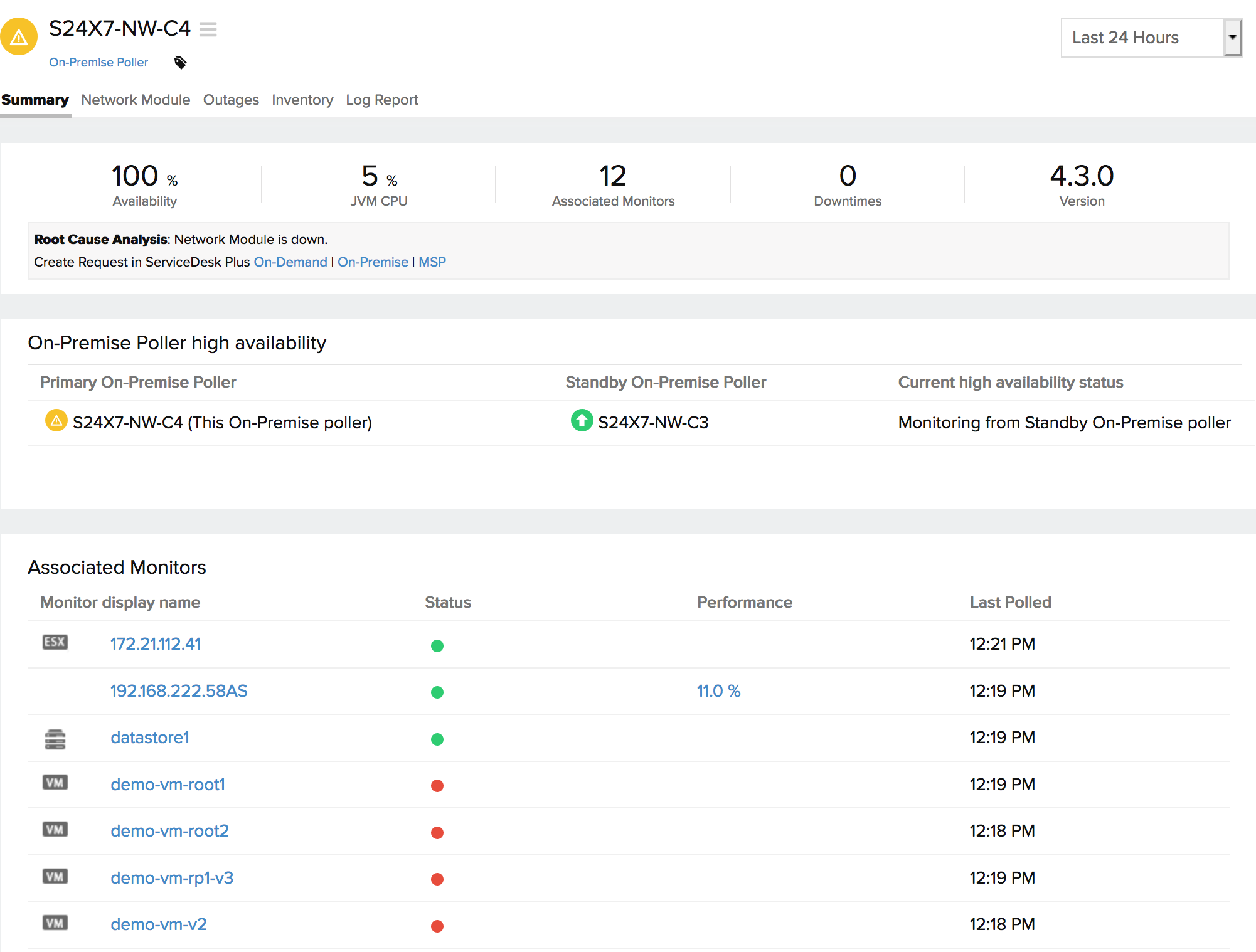This screenshot has height=952, width=1256.
Task: Click the 11.0 % performance value
Action: click(x=718, y=691)
